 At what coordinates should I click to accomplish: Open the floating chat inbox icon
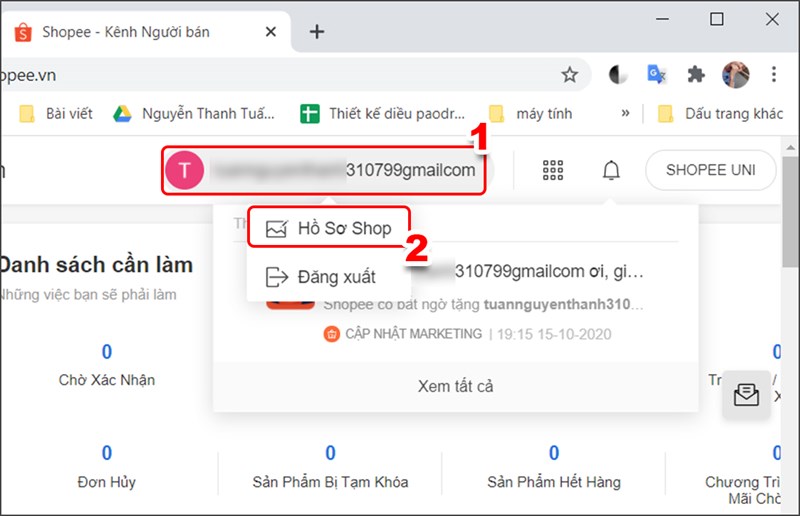pos(746,395)
